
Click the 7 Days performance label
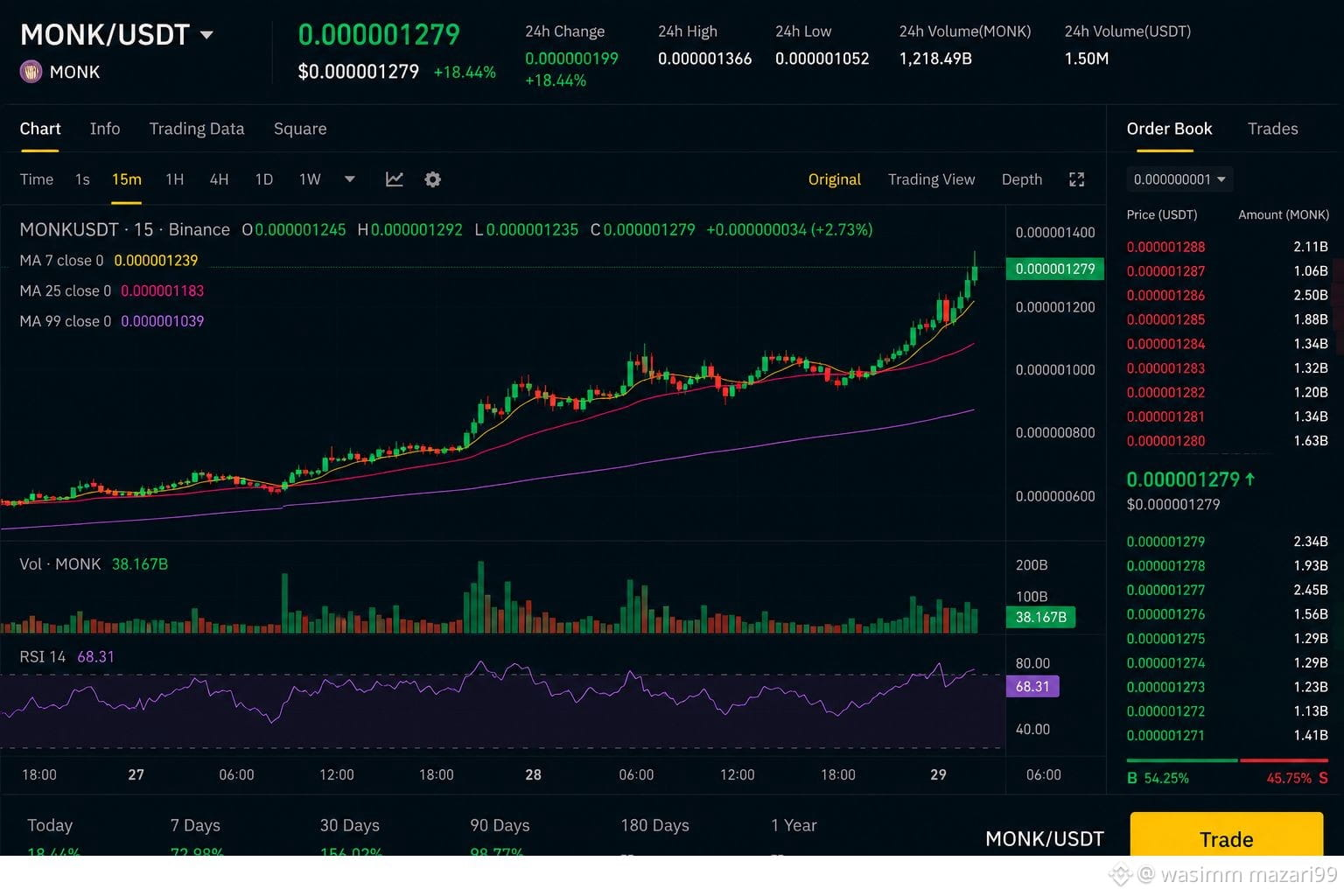pos(195,825)
